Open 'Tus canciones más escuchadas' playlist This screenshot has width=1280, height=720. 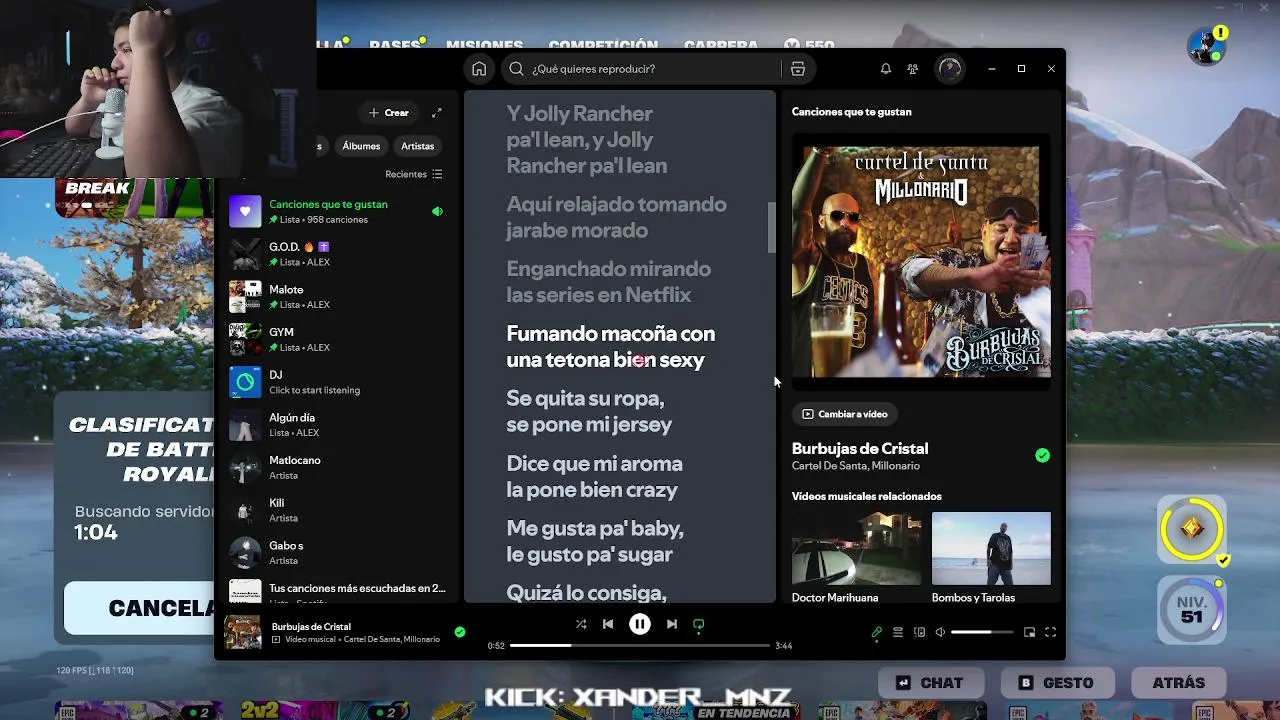click(x=337, y=590)
